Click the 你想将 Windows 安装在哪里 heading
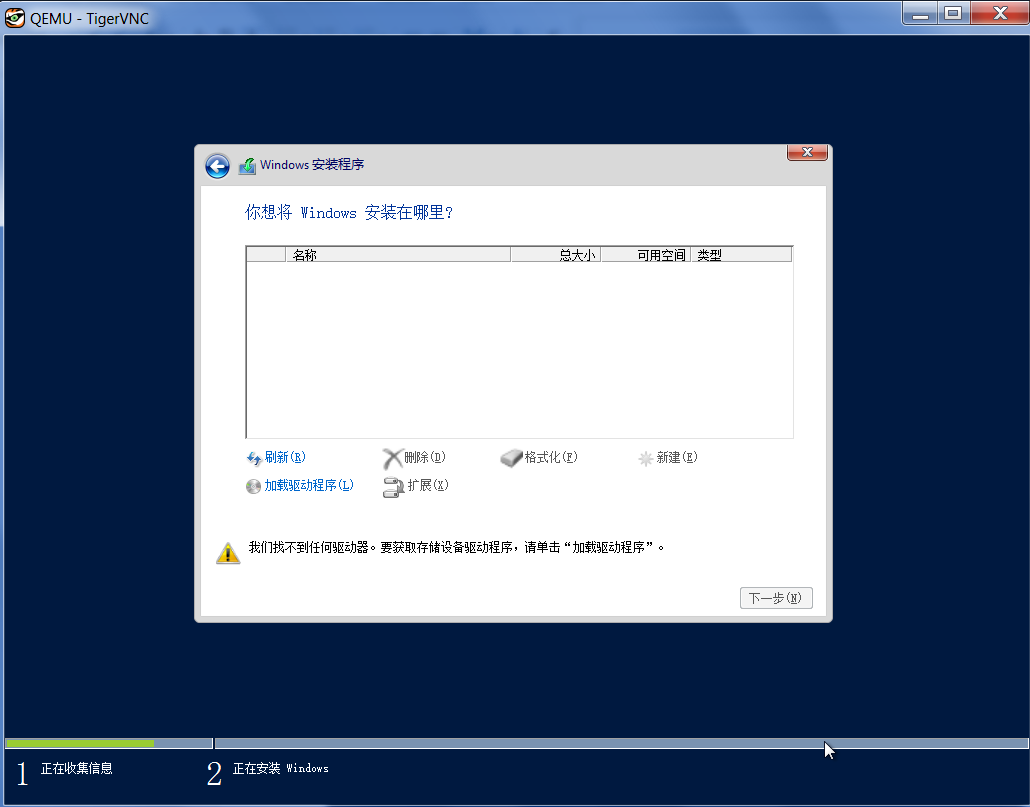This screenshot has height=807, width=1030. click(349, 213)
